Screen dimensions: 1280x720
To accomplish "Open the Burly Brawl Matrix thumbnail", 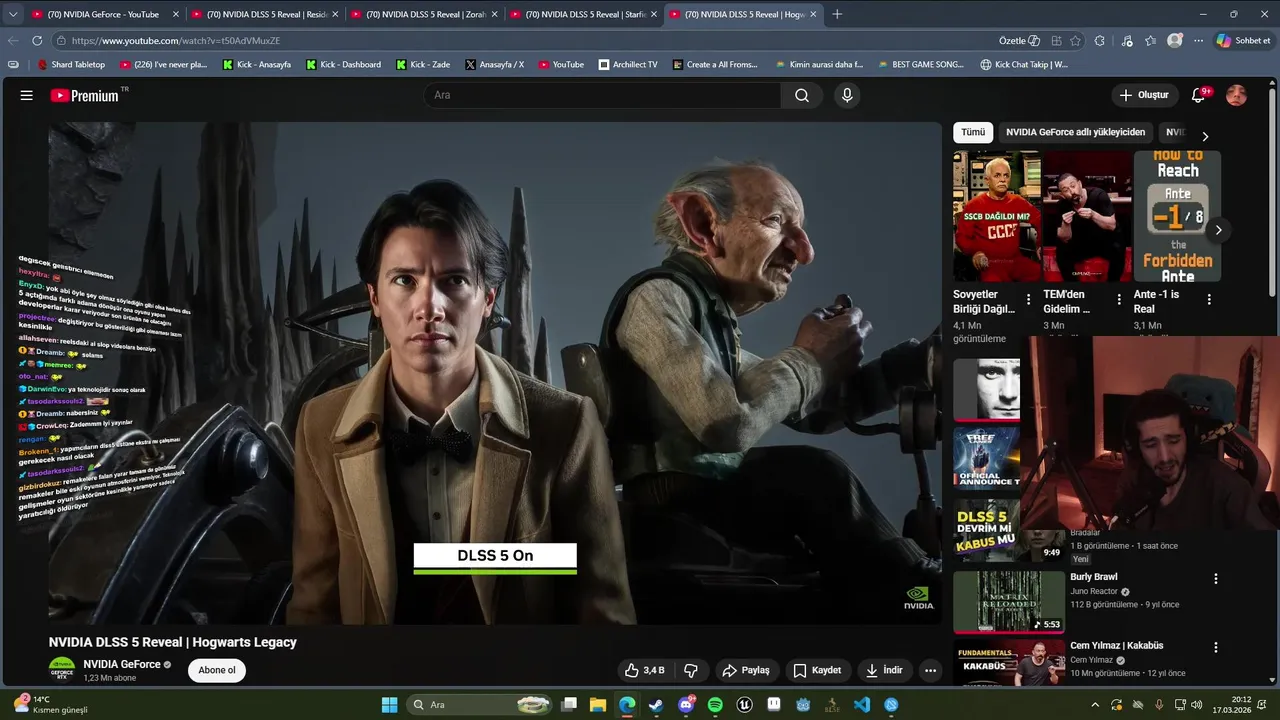I will [1009, 601].
